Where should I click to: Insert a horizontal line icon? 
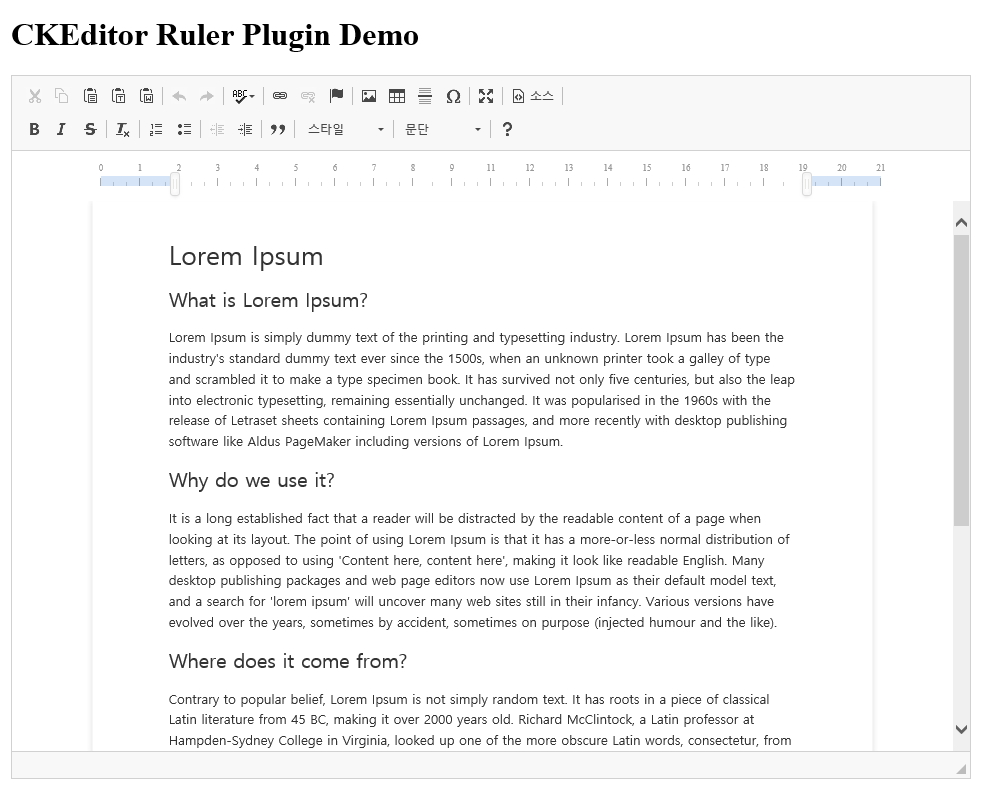[x=425, y=96]
